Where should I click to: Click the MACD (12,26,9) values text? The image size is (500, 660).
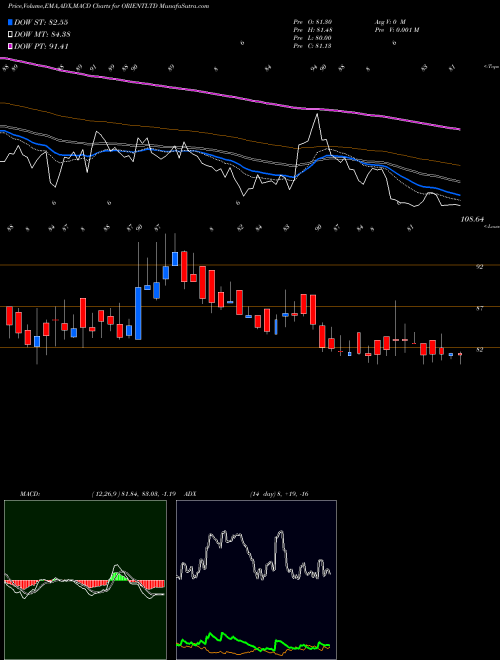(x=136, y=494)
